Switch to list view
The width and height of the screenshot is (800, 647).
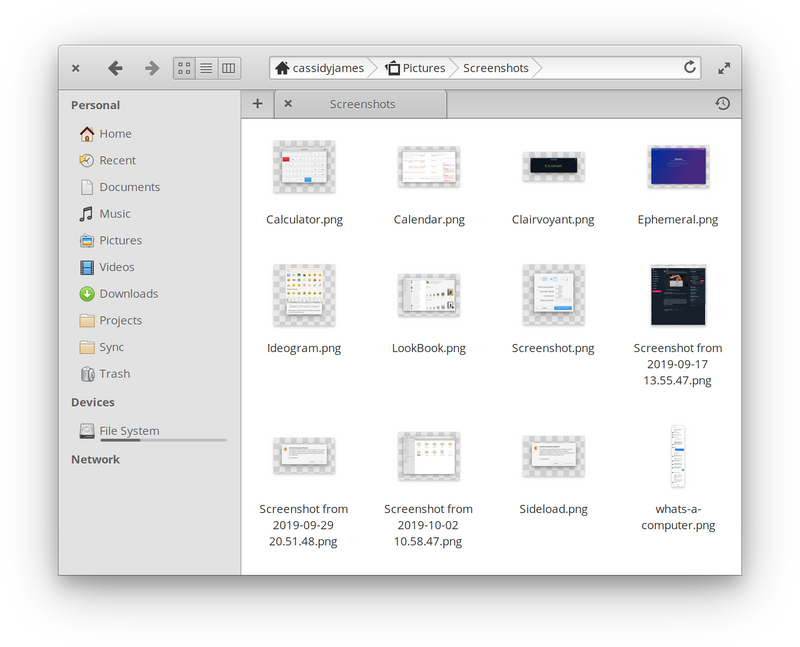point(206,68)
